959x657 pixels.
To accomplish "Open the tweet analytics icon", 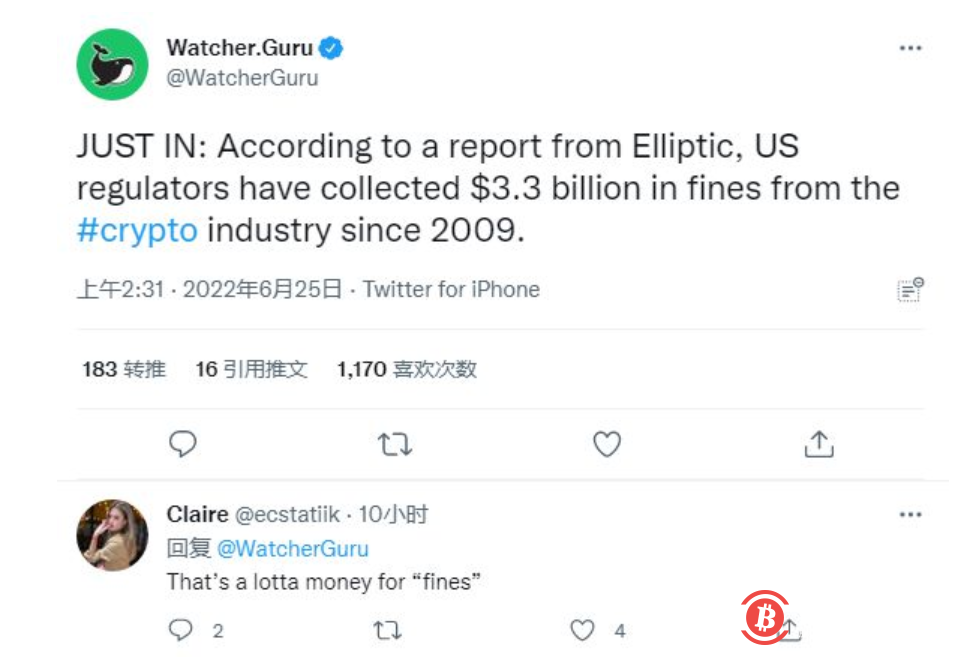I will 909,290.
